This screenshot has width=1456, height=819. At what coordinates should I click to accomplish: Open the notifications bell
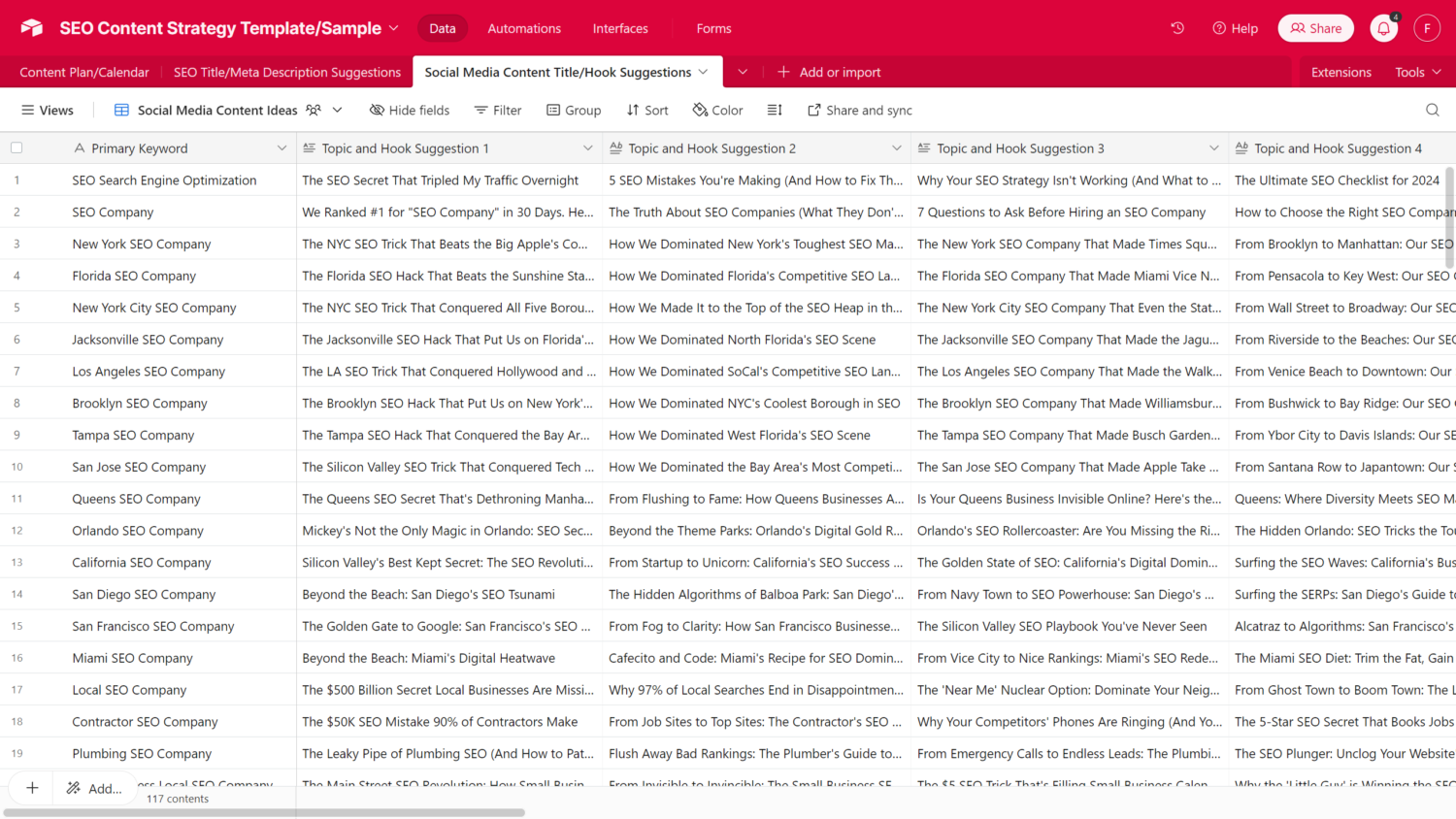point(1383,28)
